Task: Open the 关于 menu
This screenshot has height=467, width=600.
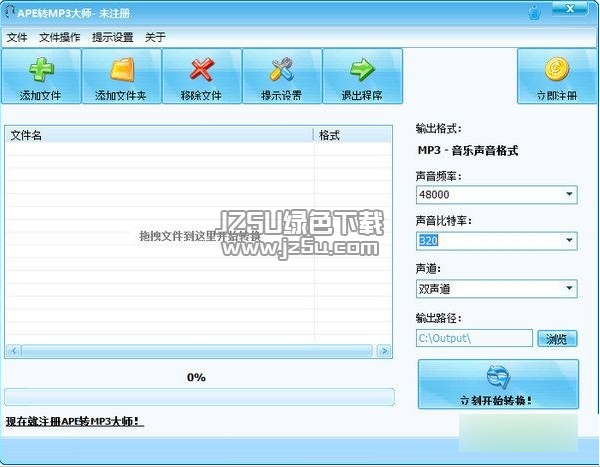Action: click(x=155, y=38)
